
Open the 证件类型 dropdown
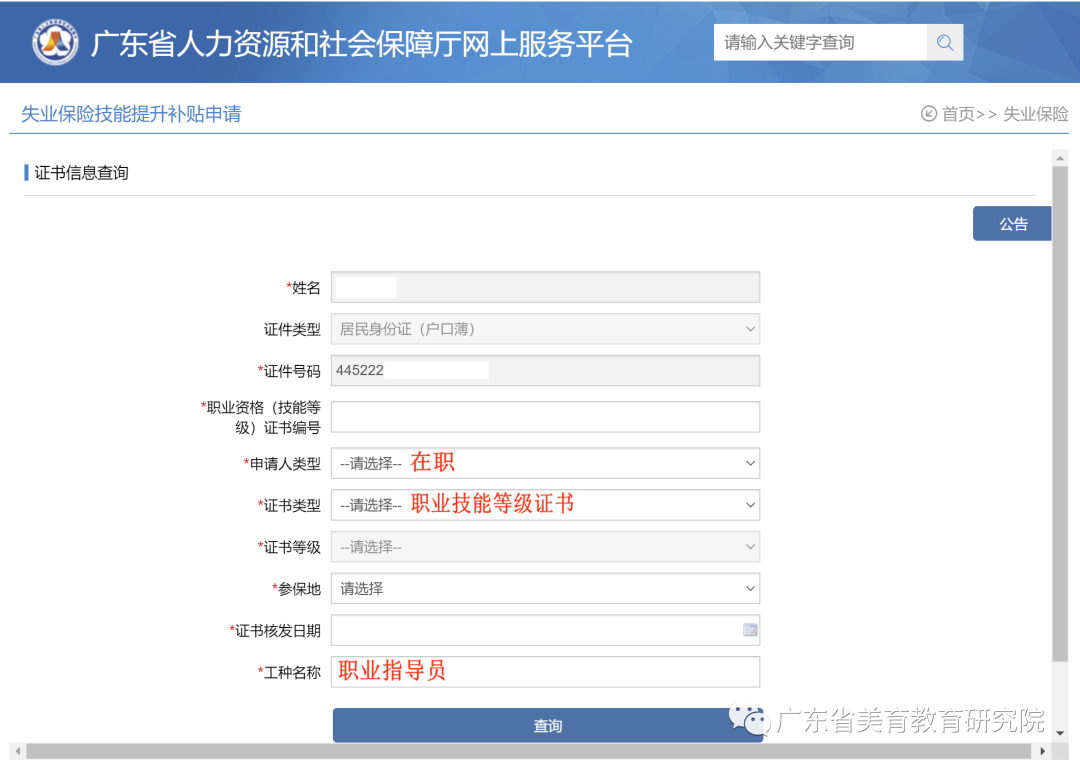coord(545,329)
